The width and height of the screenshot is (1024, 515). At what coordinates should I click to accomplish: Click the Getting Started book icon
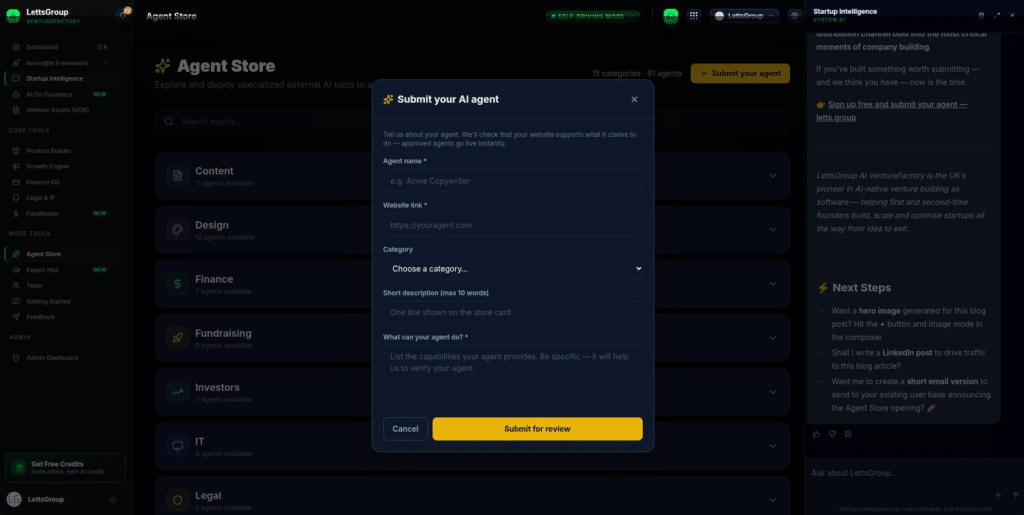tap(16, 302)
